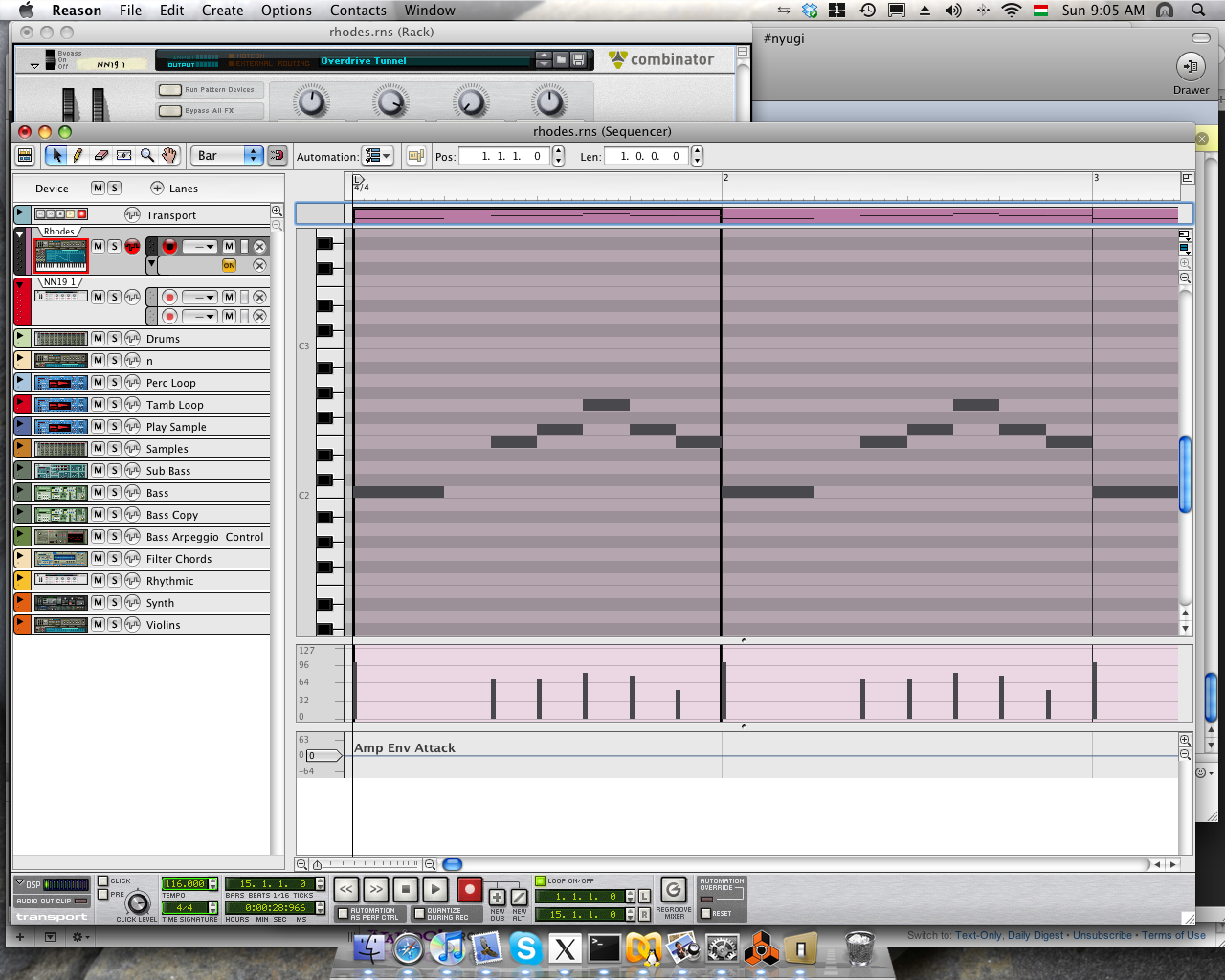Select the Magnify tool
This screenshot has width=1225, height=980.
(146, 155)
